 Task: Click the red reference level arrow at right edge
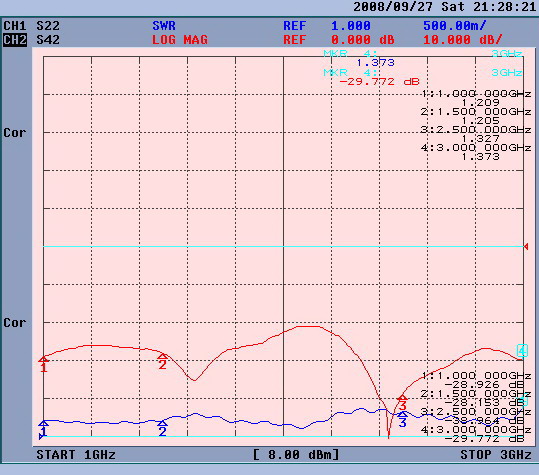click(526, 246)
